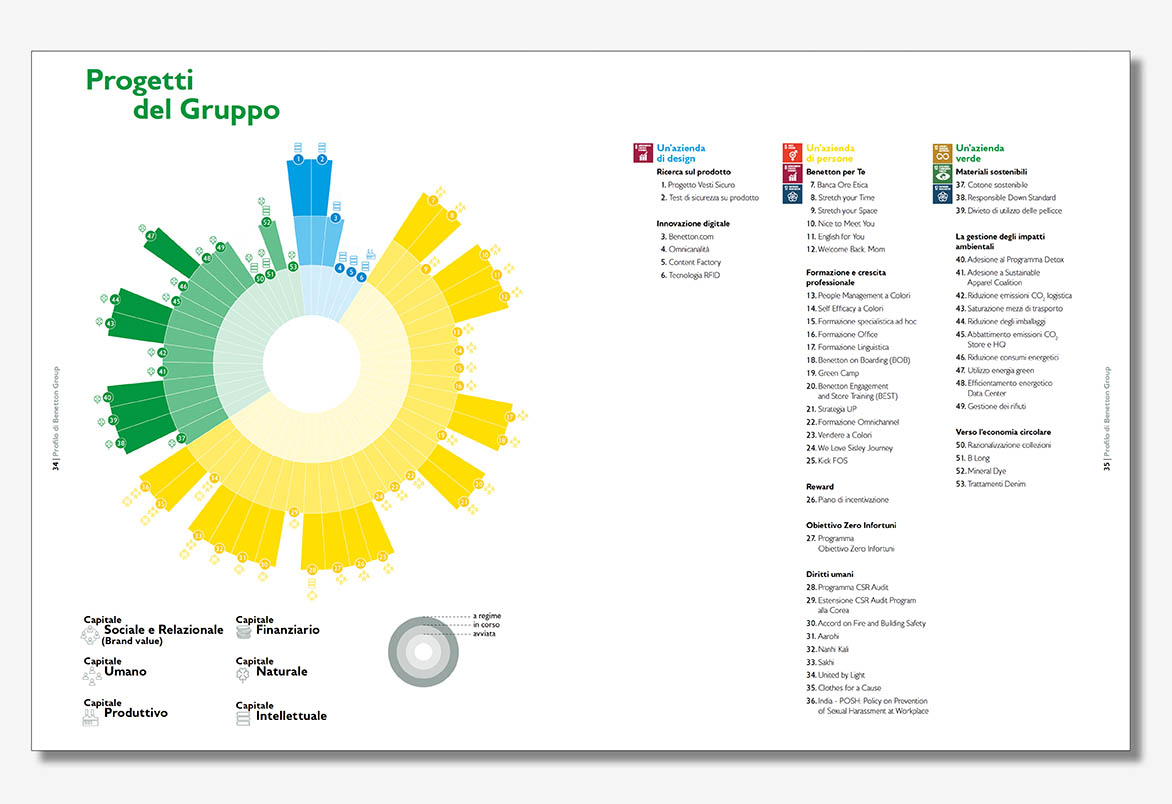Click the page 34 'Profilo di Benetton Group' footer

(x=56, y=418)
